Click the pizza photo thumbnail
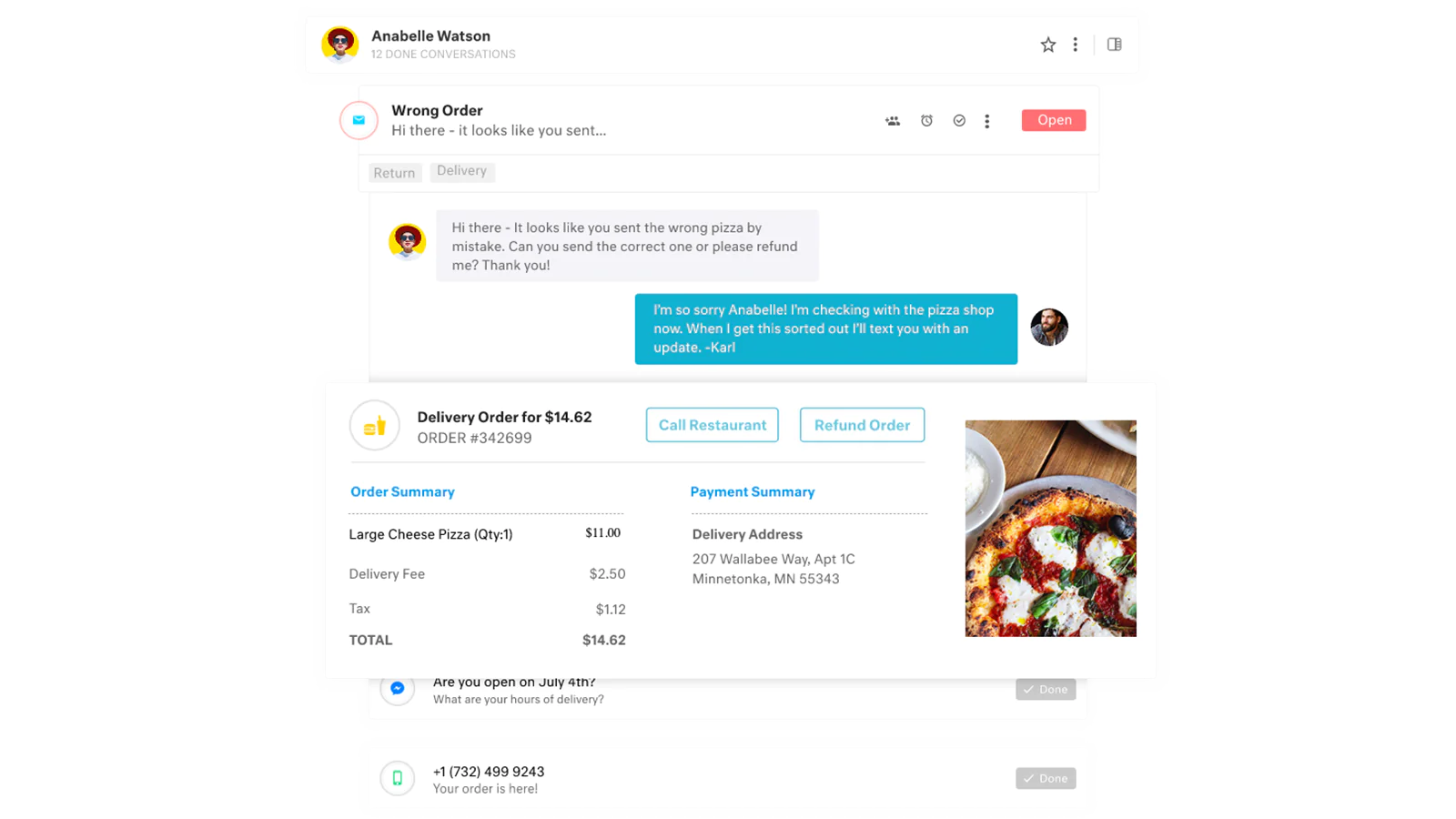This screenshot has height=819, width=1456. point(1050,529)
